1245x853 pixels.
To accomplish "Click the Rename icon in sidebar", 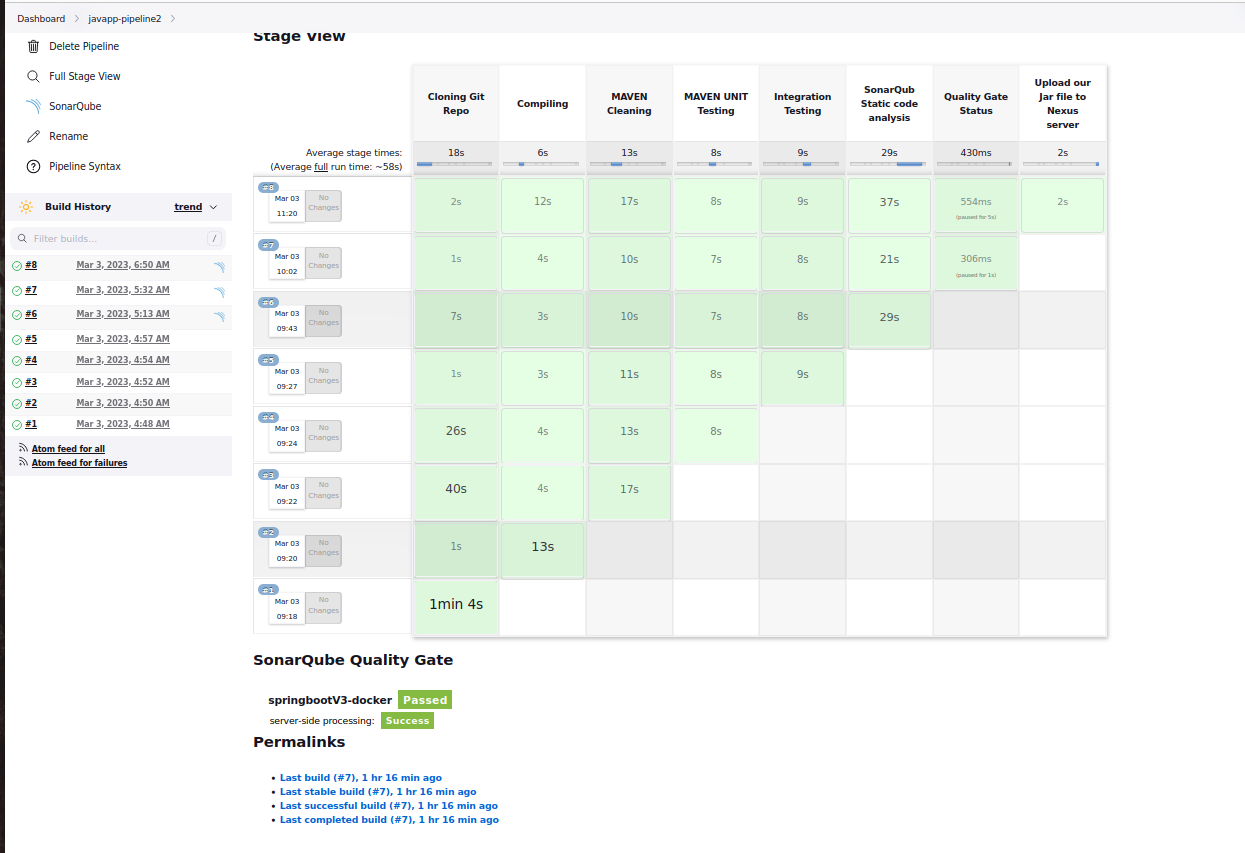I will (33, 136).
